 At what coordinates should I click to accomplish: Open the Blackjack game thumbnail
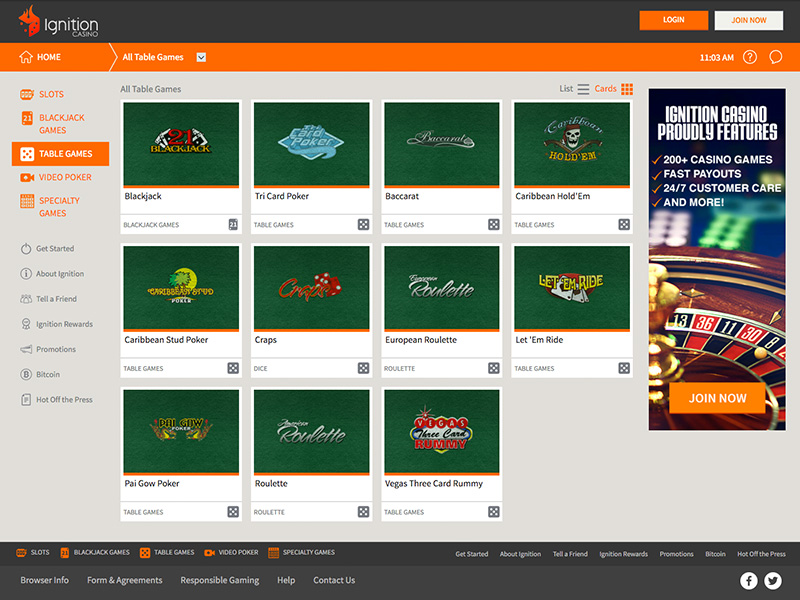pyautogui.click(x=181, y=144)
